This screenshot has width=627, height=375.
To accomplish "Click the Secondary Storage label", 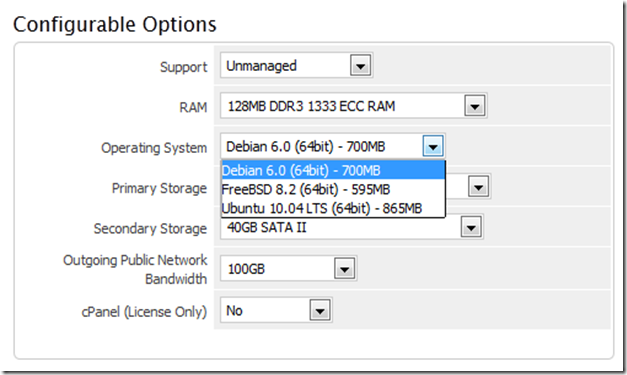I will [x=150, y=229].
